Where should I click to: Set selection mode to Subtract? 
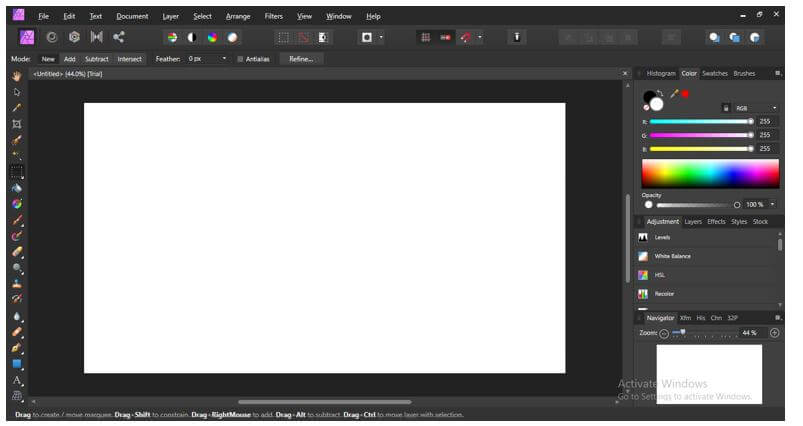coord(97,59)
